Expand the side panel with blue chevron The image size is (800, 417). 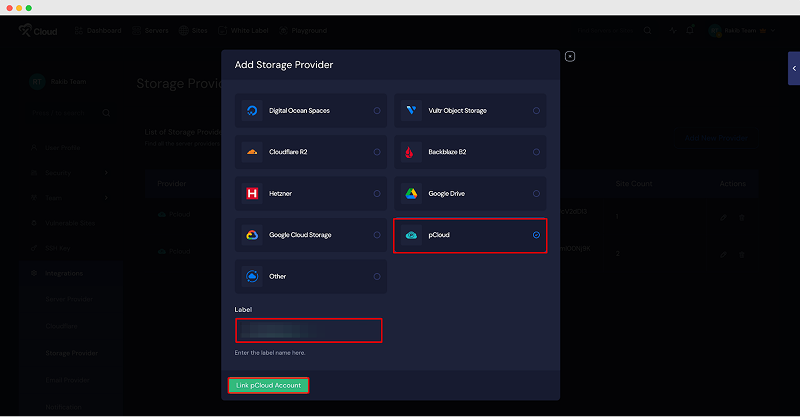(x=793, y=68)
